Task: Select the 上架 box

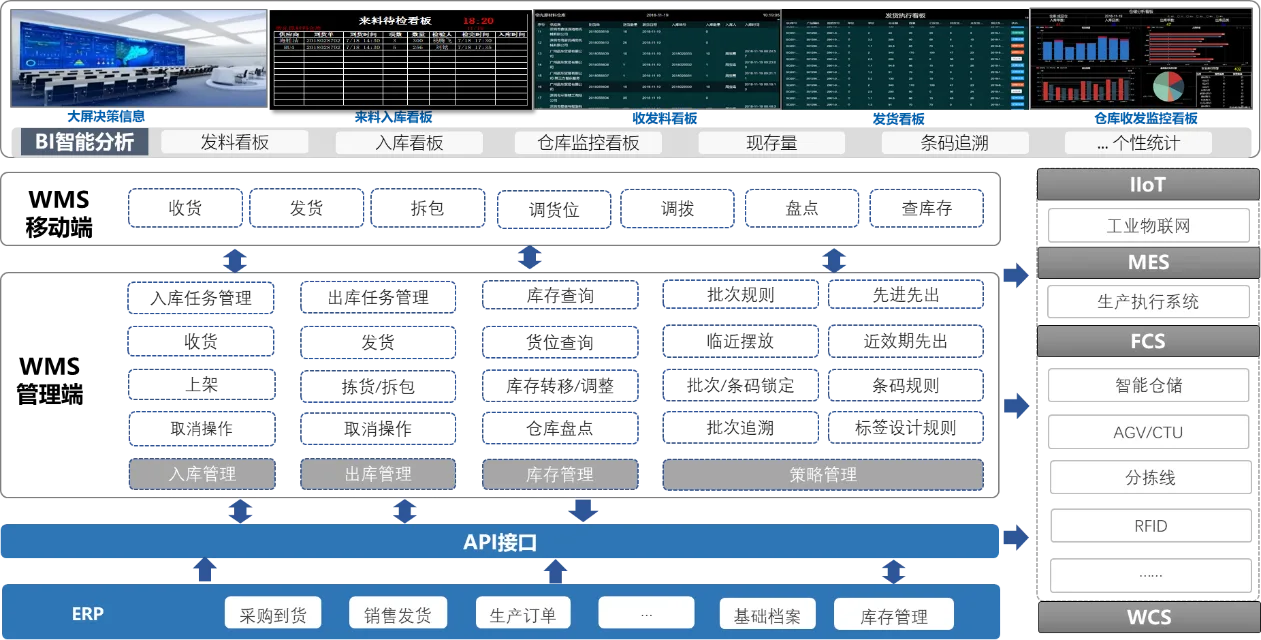Action: [201, 385]
